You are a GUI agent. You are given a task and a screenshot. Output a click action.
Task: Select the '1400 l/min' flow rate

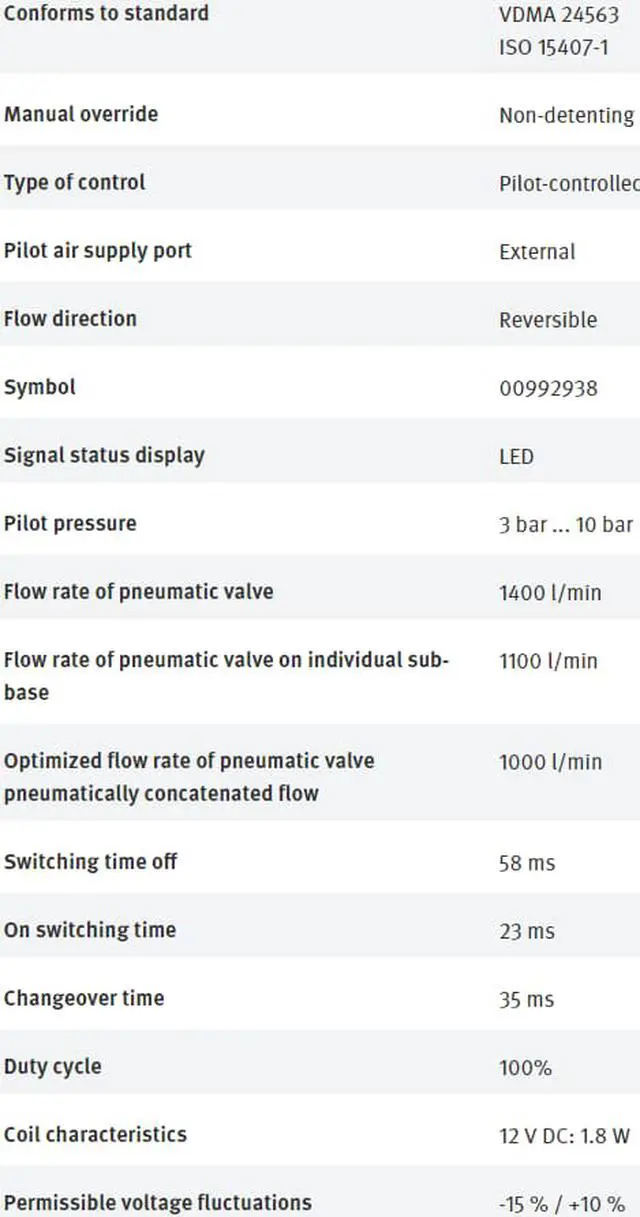tap(550, 593)
